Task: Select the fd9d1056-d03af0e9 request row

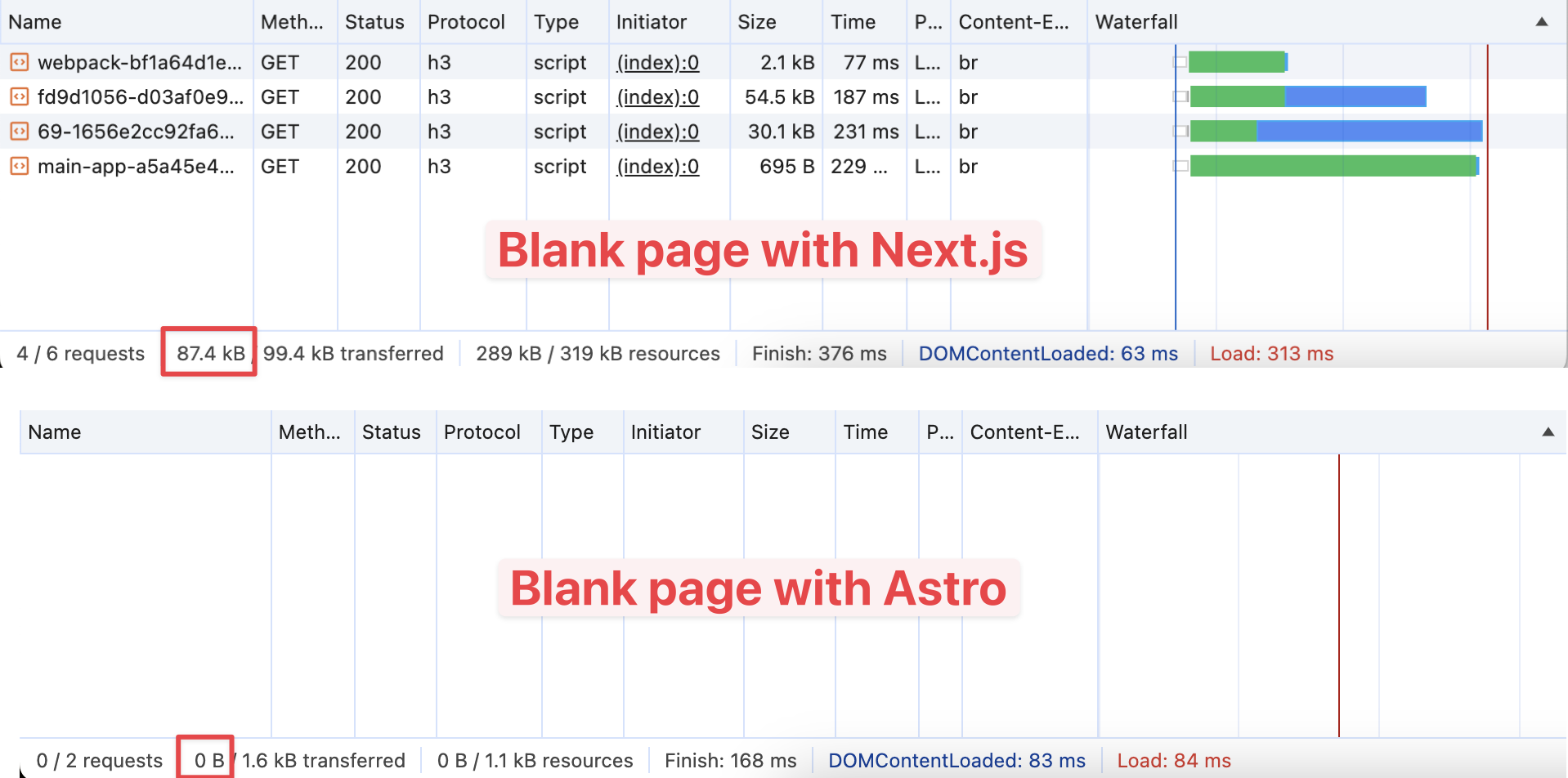Action: (783, 97)
